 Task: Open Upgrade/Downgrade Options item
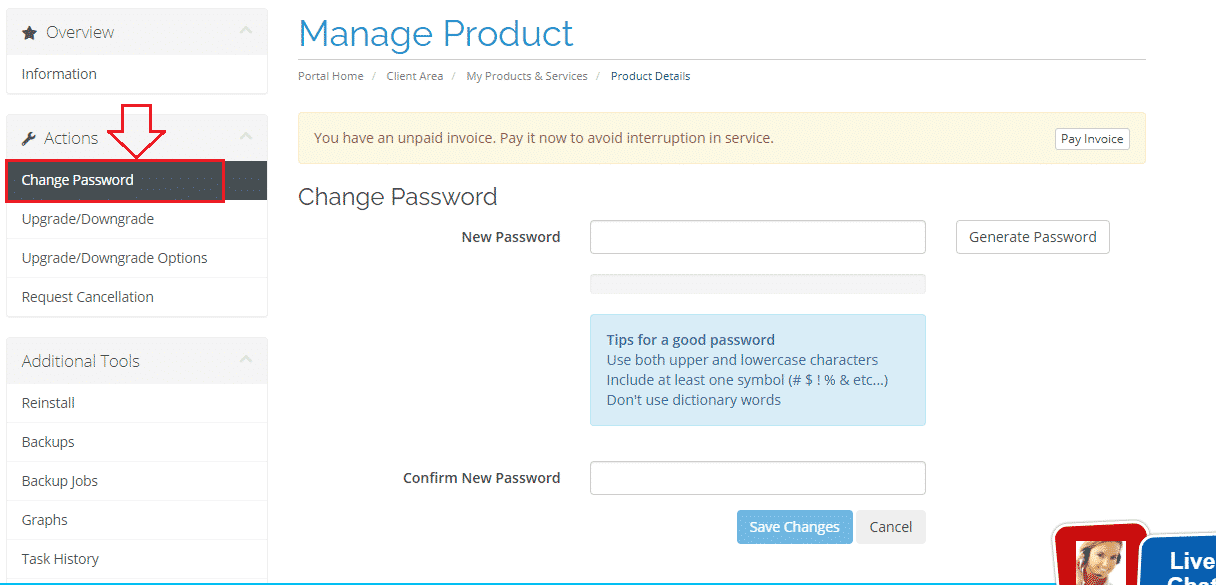(x=115, y=258)
